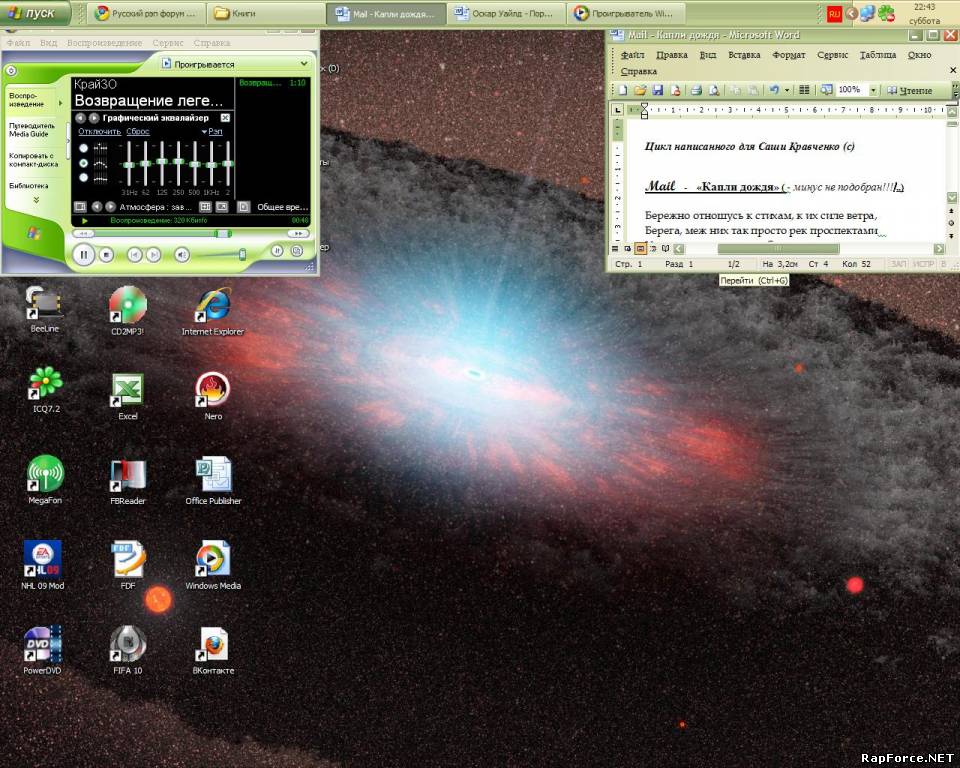Open Файл menu in Word
The image size is (960, 768).
click(x=632, y=55)
